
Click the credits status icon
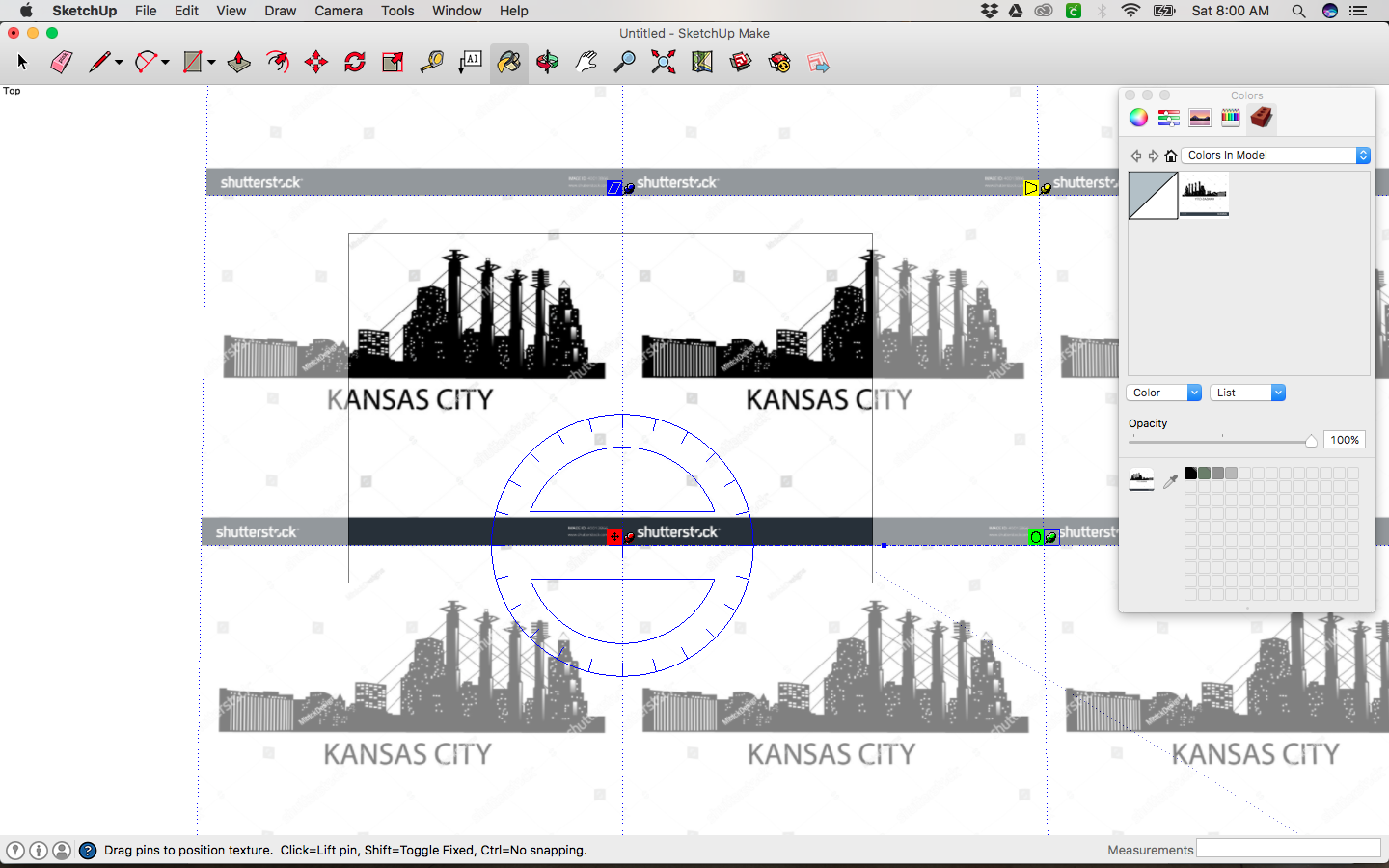(39, 850)
